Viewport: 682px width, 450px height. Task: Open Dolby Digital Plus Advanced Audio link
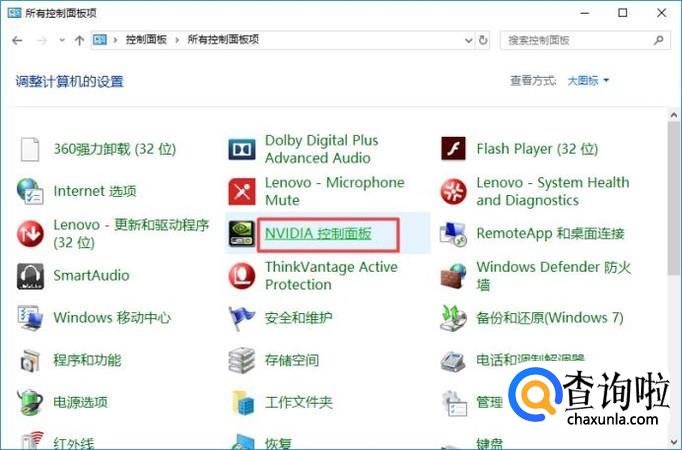click(x=321, y=149)
